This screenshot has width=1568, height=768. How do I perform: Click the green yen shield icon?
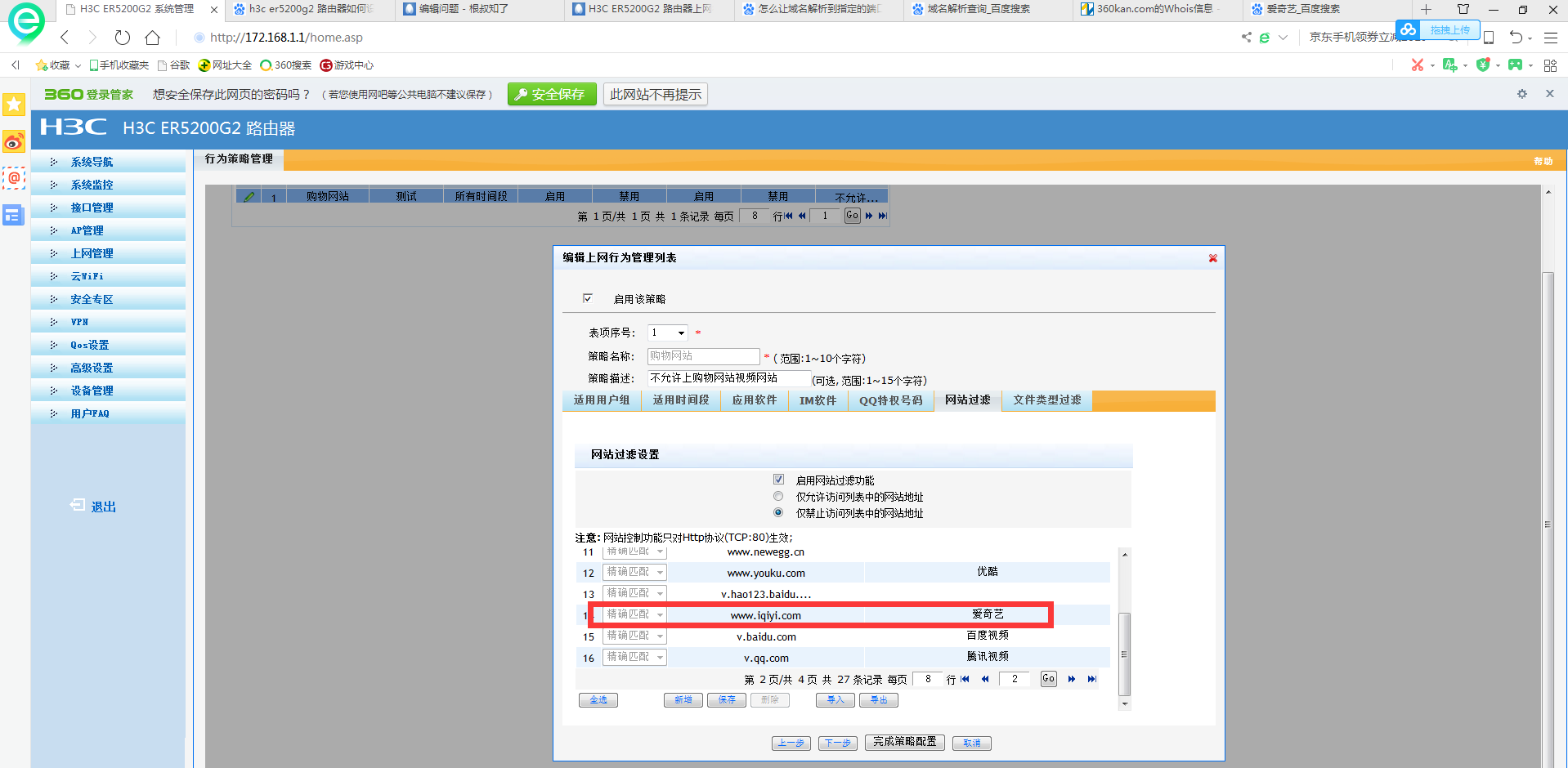tap(1483, 65)
